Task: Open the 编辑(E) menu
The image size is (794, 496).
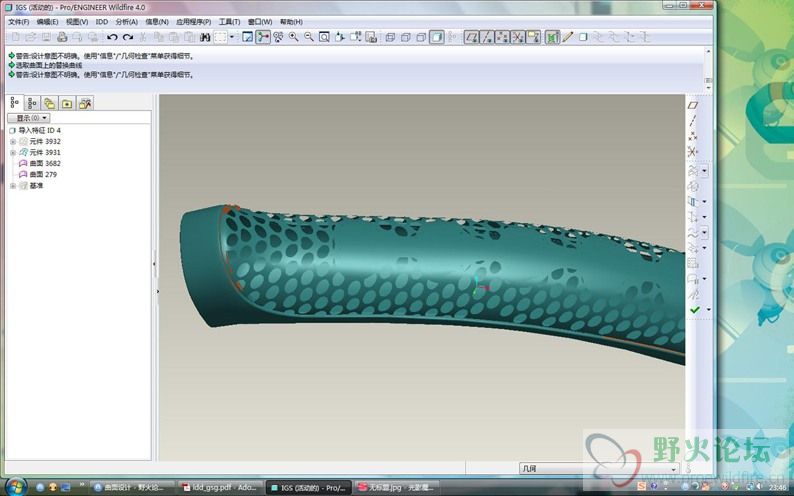Action: tap(47, 22)
